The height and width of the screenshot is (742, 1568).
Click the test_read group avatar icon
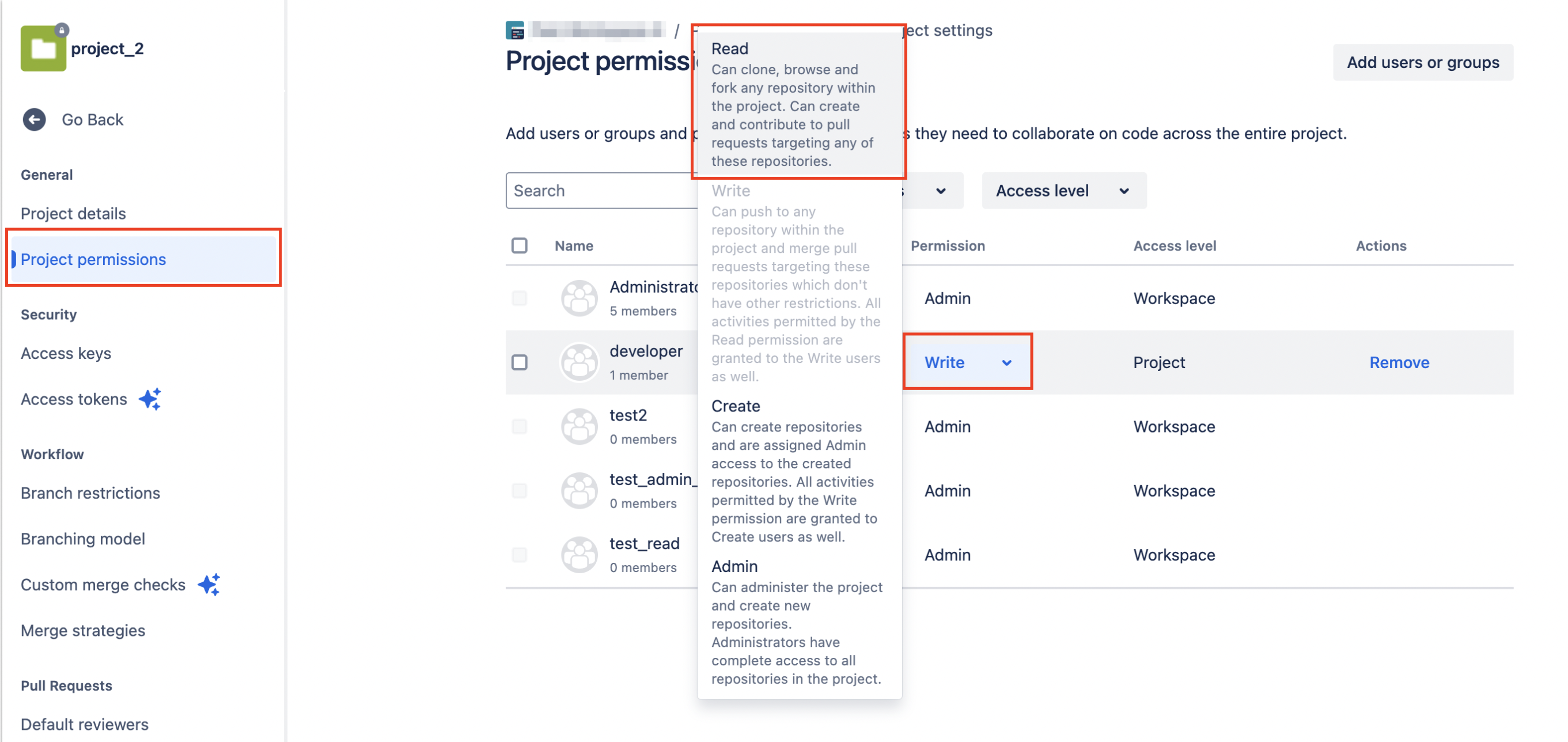coord(579,554)
